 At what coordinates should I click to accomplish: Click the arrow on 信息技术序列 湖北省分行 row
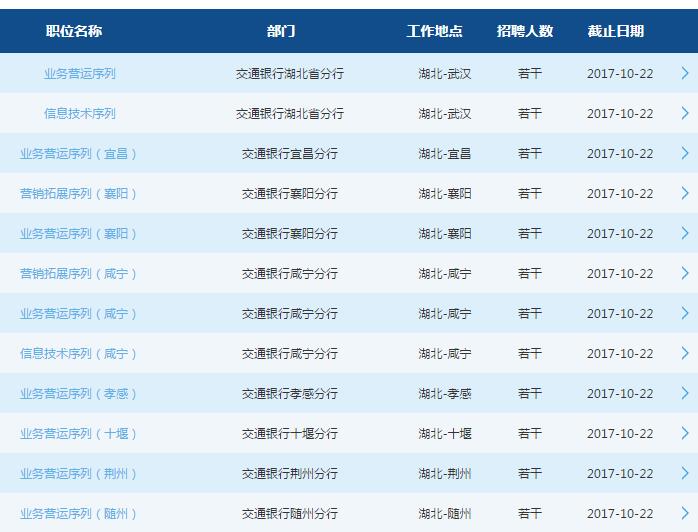pos(684,113)
